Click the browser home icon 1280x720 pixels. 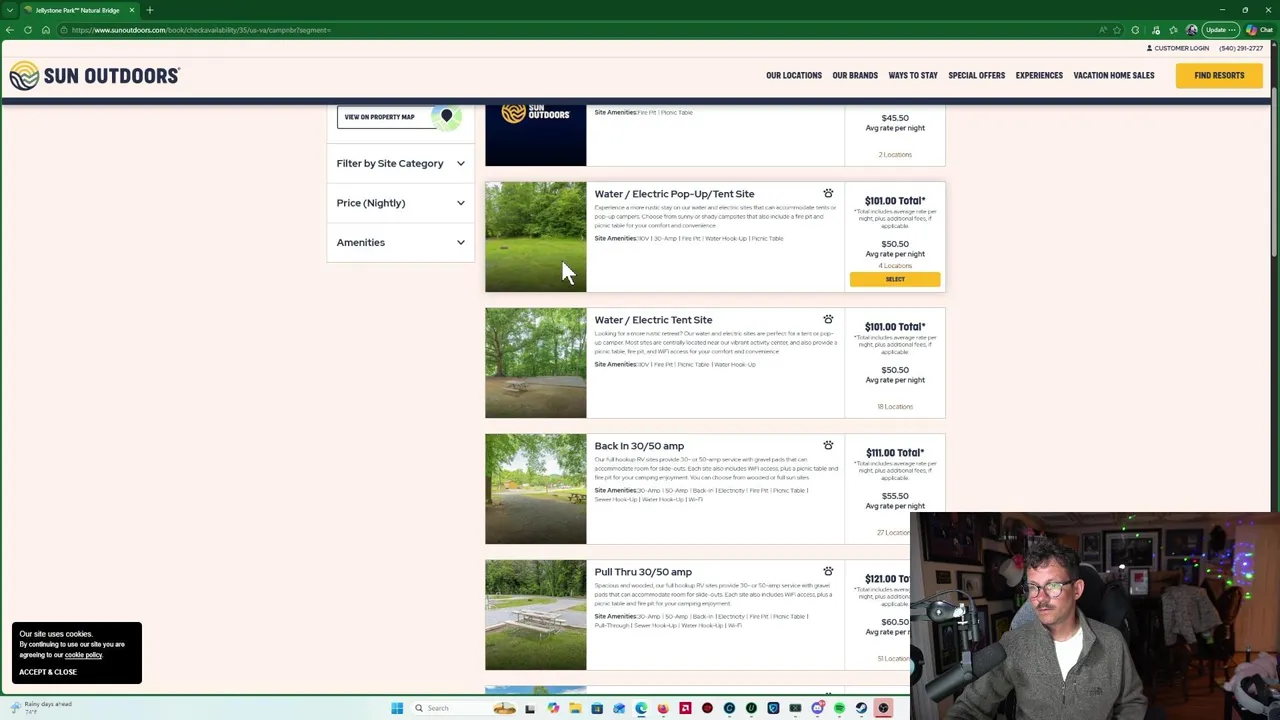[46, 30]
